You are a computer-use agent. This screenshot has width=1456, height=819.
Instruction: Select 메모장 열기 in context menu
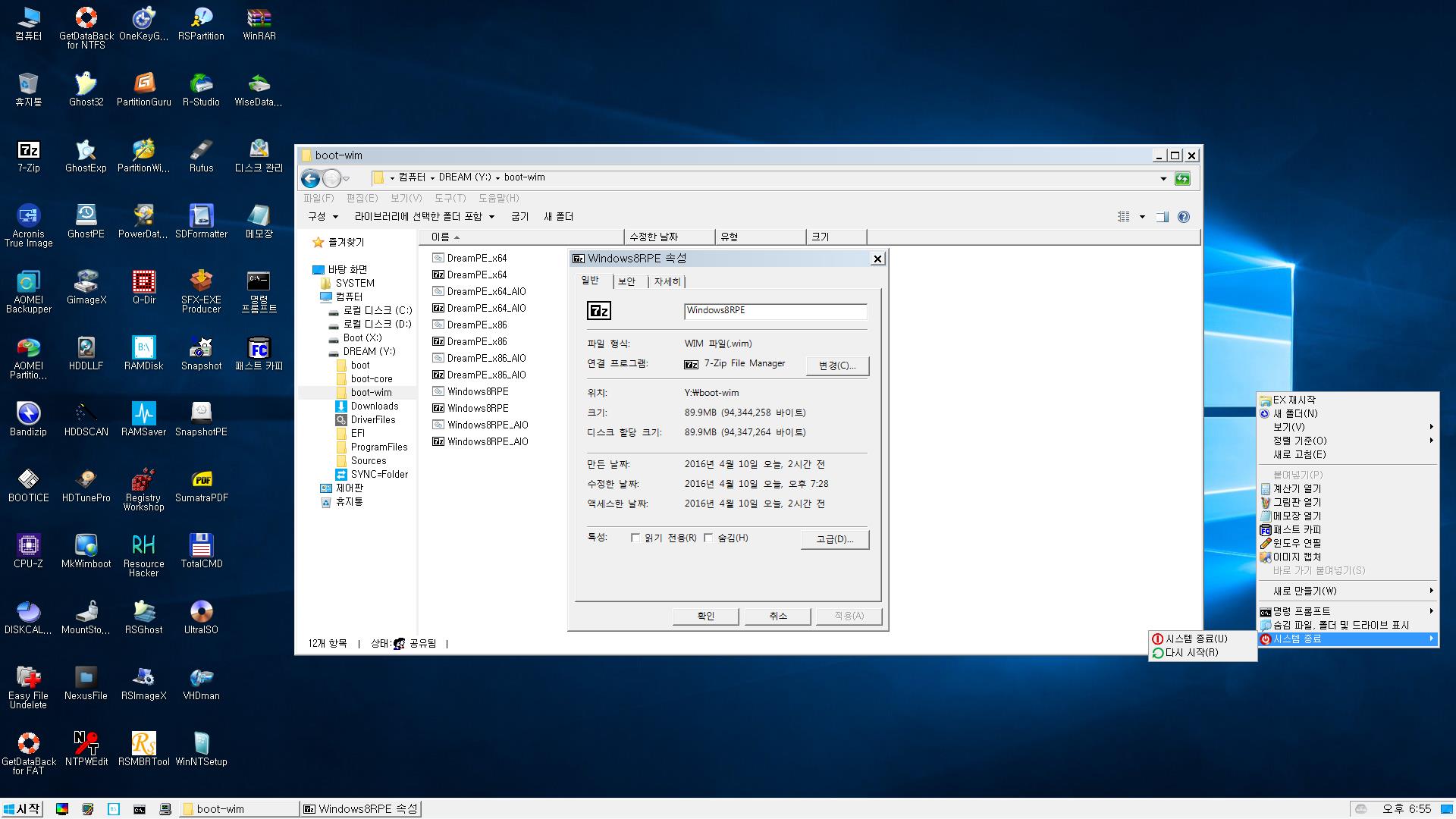coord(1348,516)
